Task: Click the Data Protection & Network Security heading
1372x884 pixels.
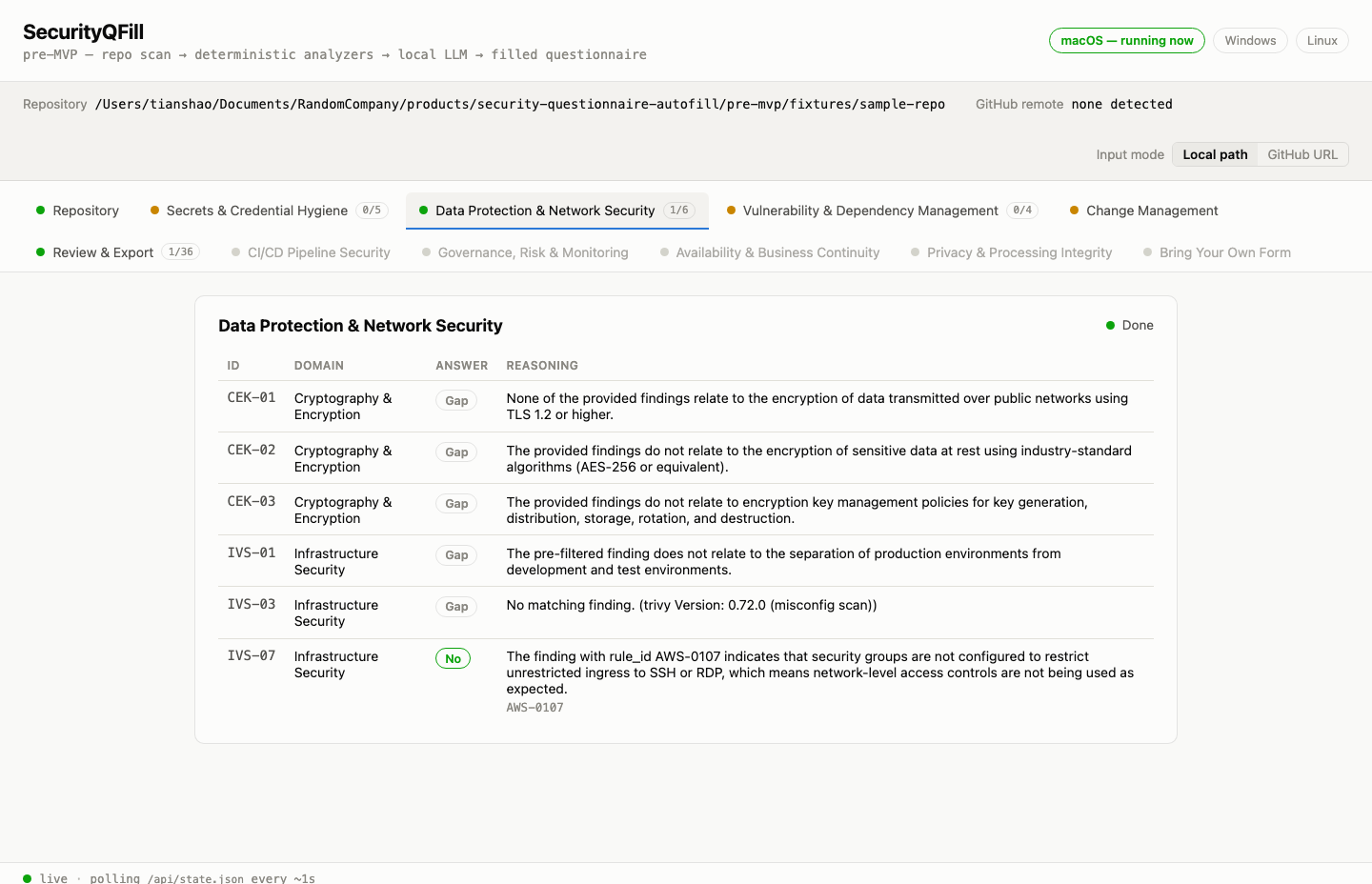Action: click(x=360, y=326)
